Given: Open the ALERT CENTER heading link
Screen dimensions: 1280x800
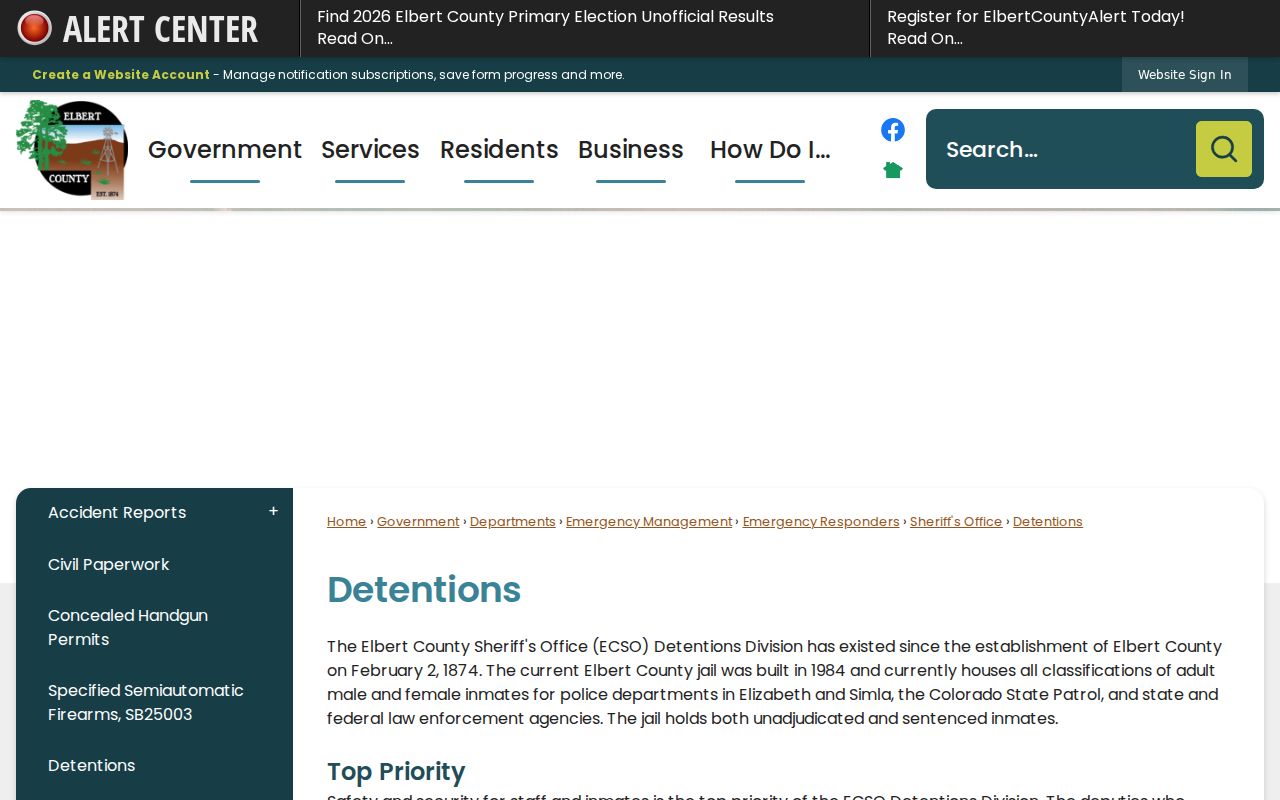Looking at the screenshot, I should click(160, 29).
